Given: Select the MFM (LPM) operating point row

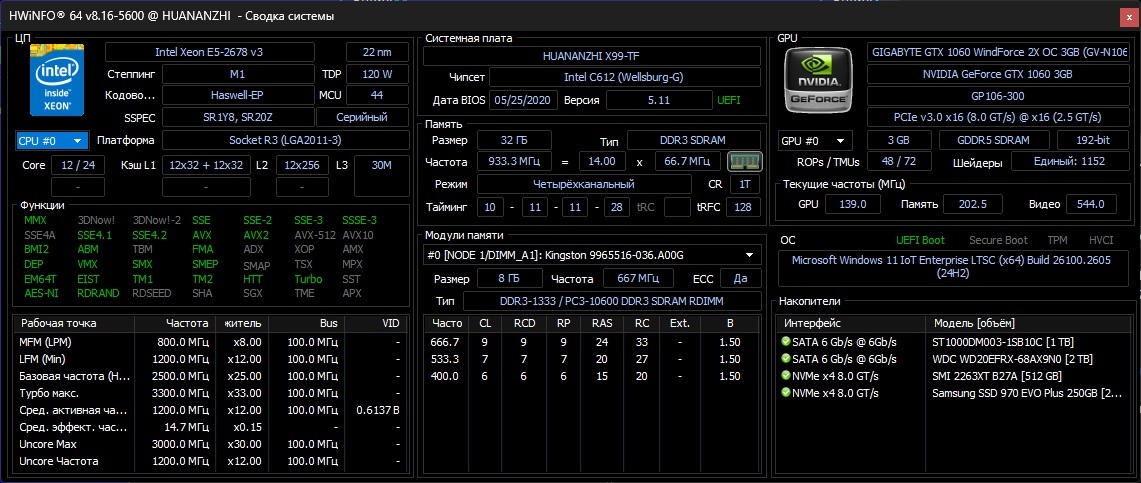Looking at the screenshot, I should [211, 342].
